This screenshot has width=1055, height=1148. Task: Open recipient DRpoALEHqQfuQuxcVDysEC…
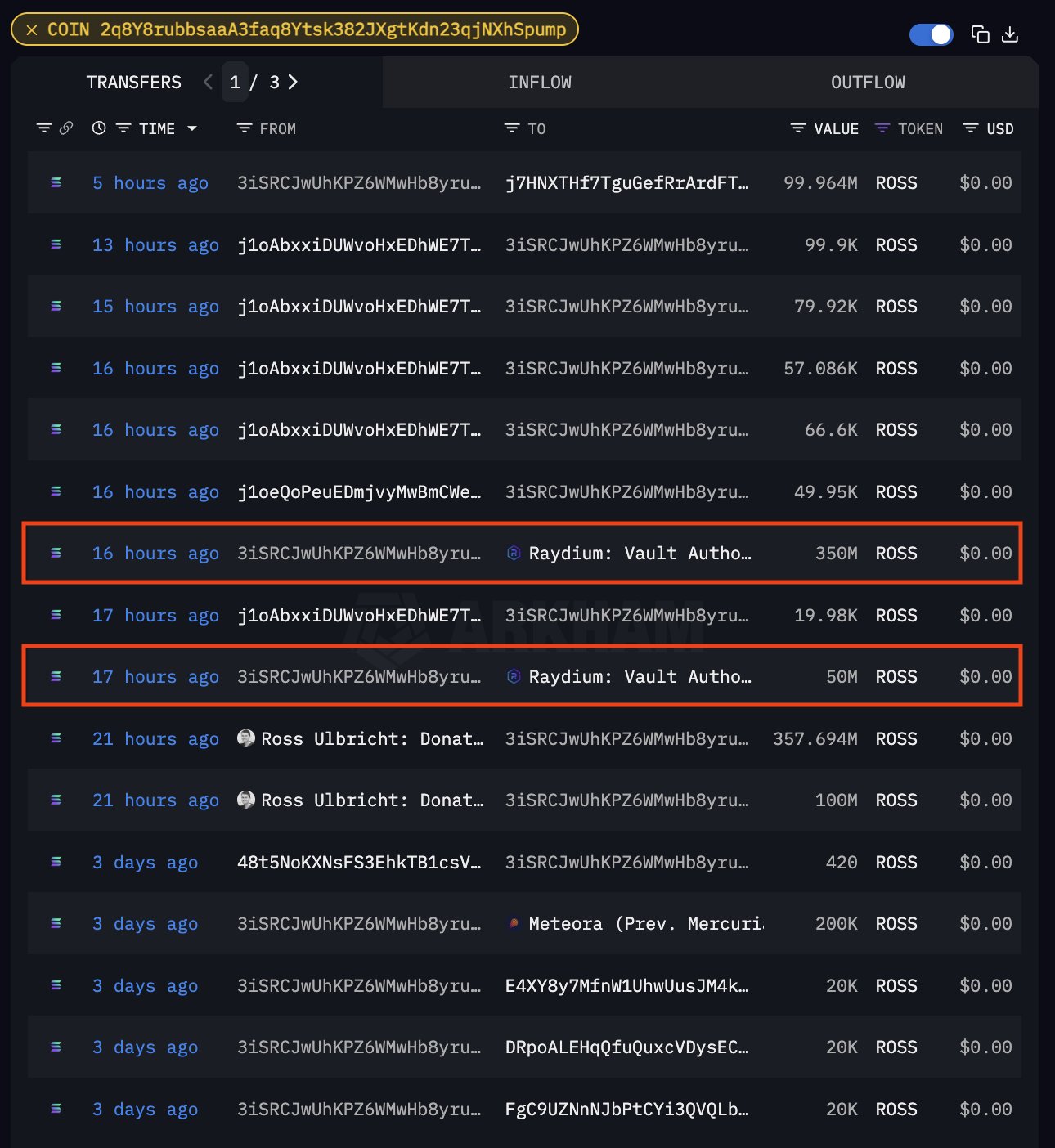point(626,1047)
